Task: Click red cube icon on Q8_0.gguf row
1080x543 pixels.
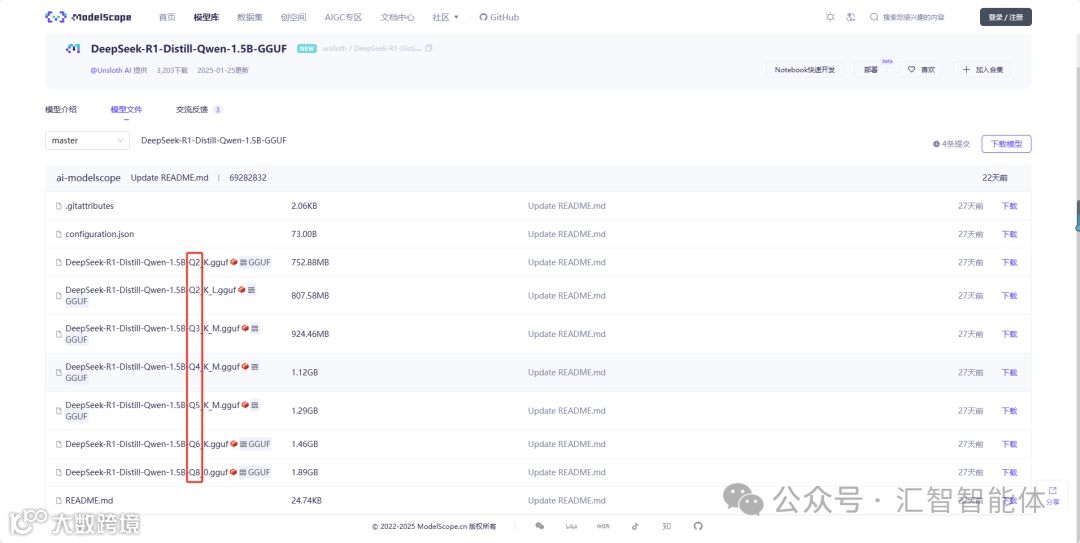Action: coord(234,473)
